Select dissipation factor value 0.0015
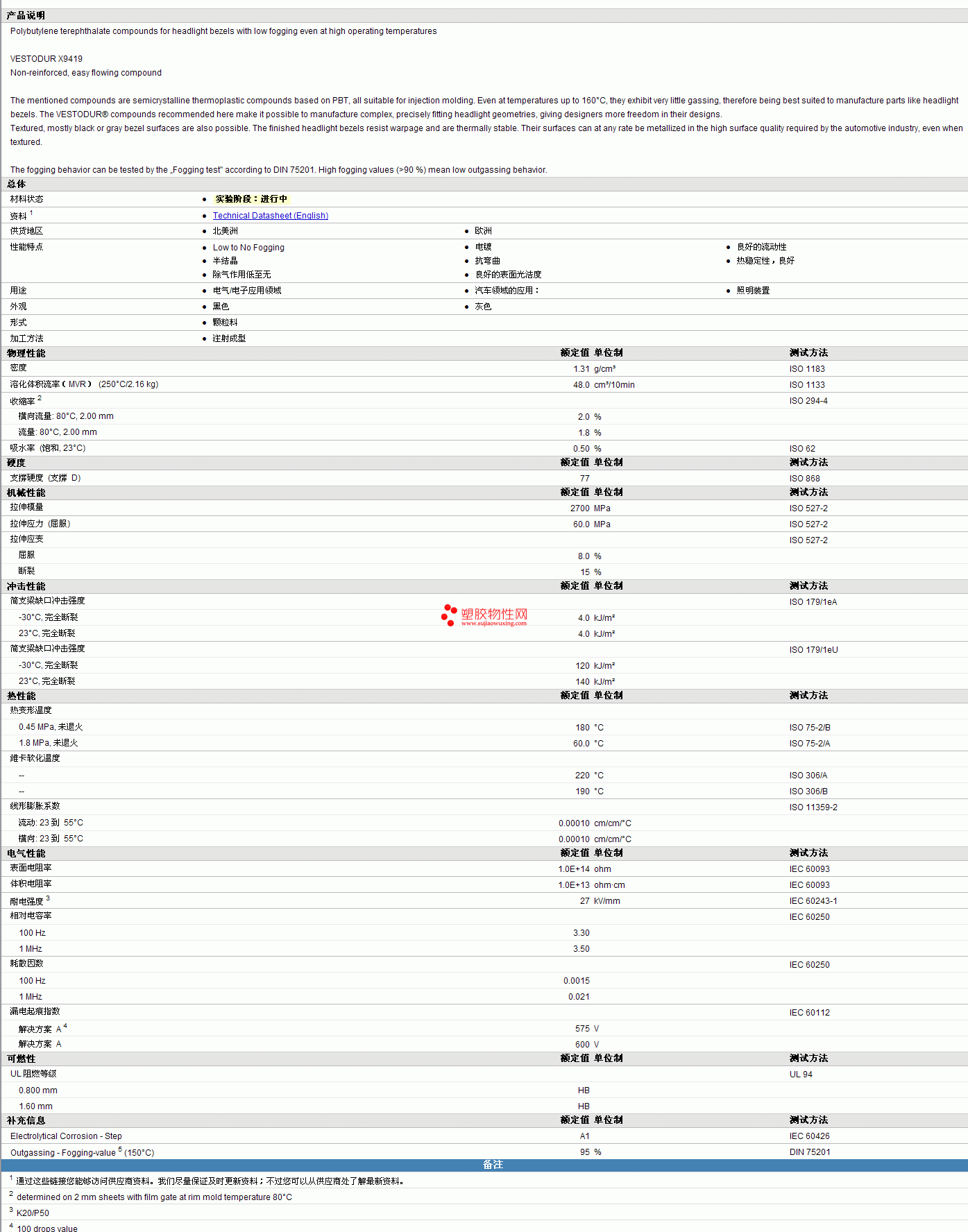Image resolution: width=968 pixels, height=1232 pixels. [x=577, y=981]
